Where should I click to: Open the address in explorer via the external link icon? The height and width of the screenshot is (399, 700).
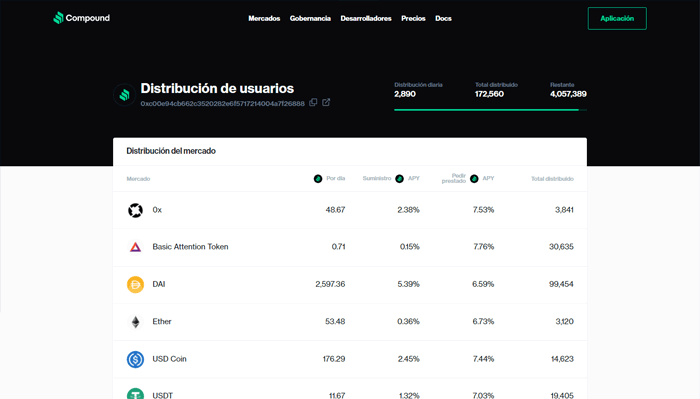coord(326,102)
